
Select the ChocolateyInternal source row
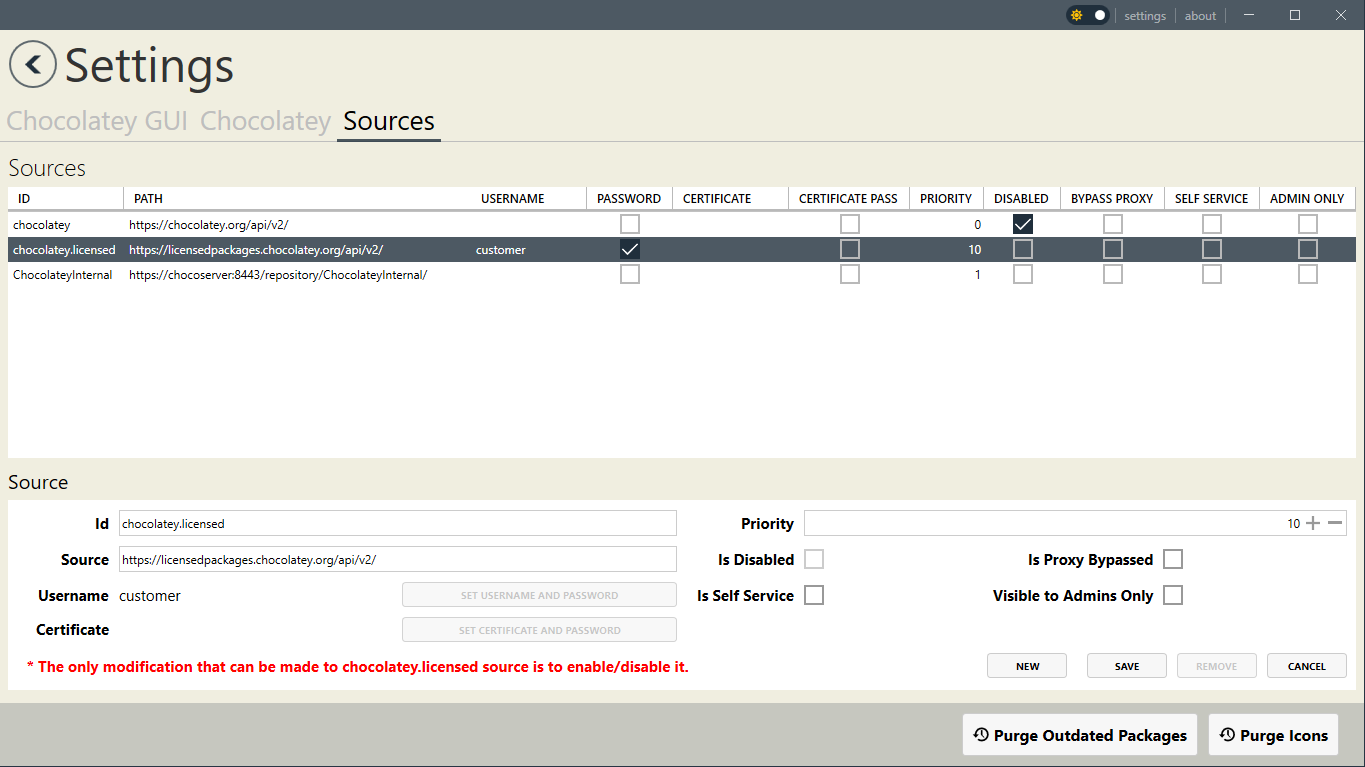click(x=682, y=274)
